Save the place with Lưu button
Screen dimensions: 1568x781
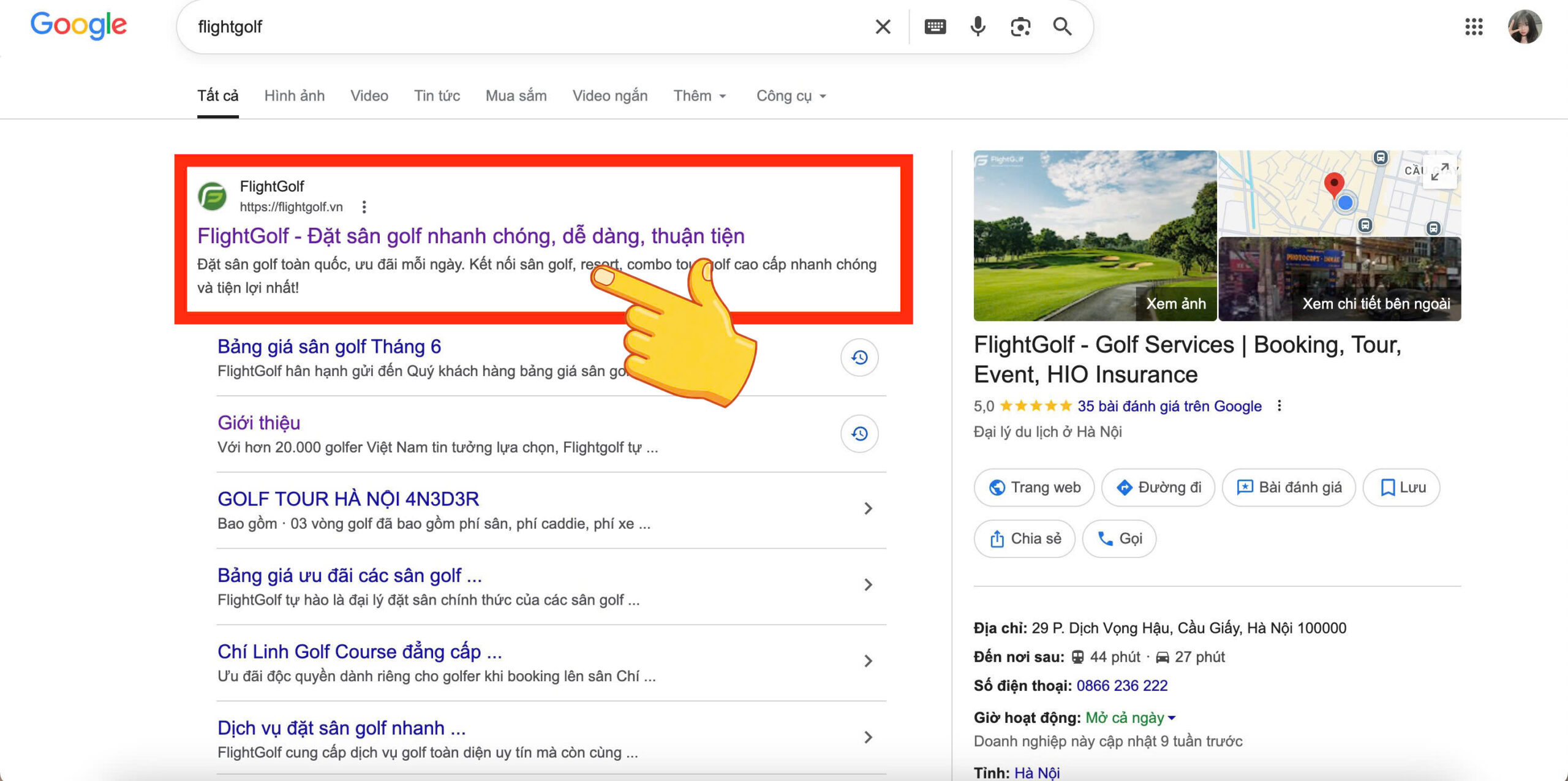click(1401, 488)
